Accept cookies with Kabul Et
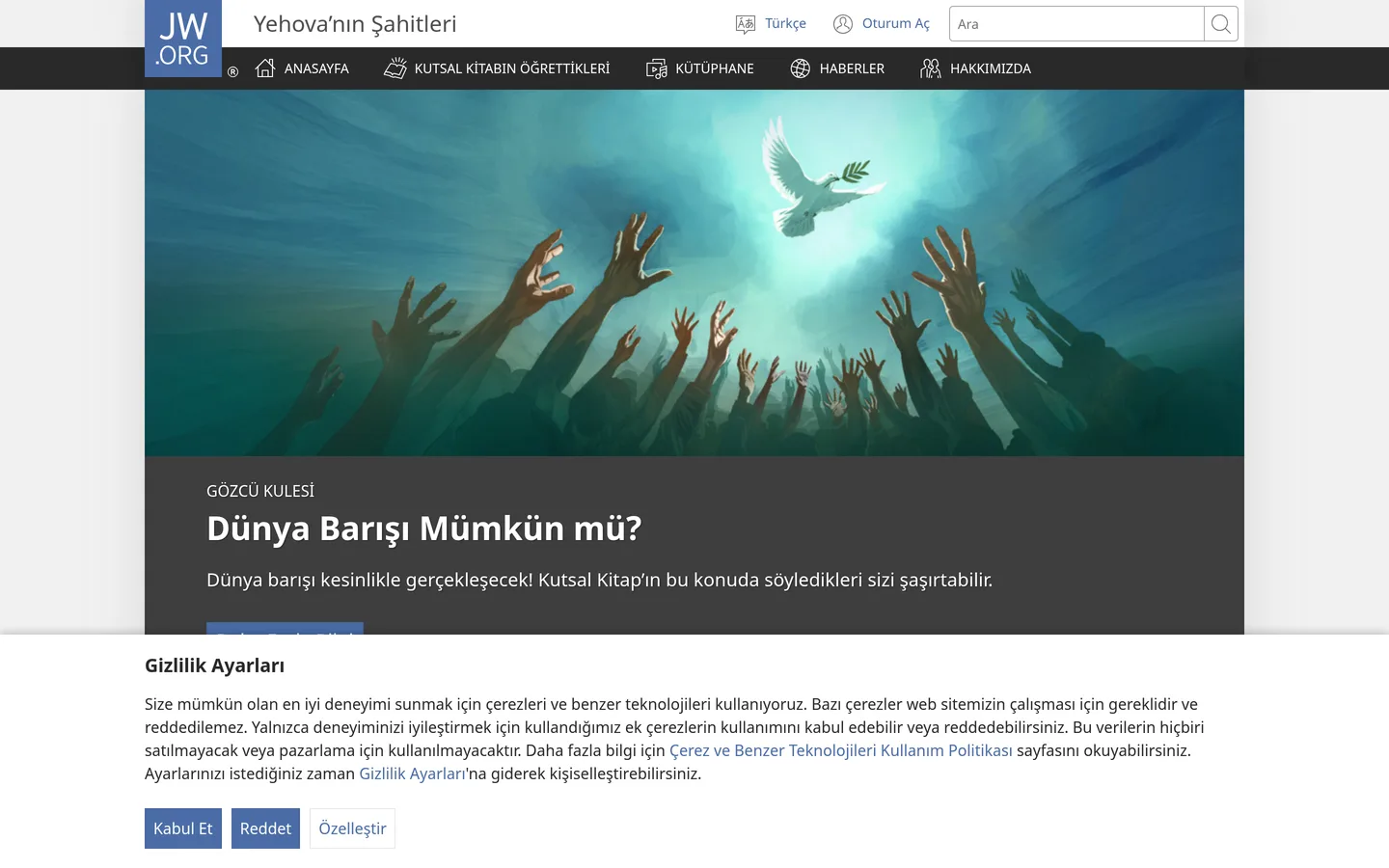 point(183,828)
